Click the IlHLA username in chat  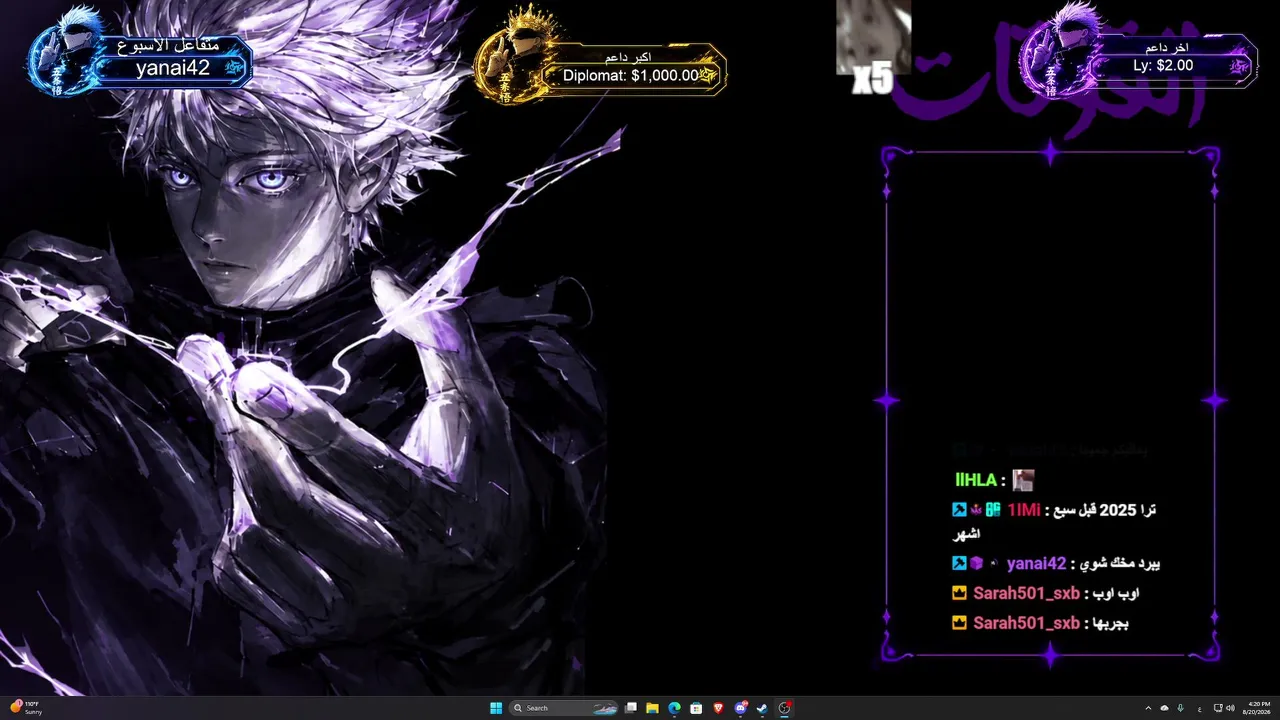pyautogui.click(x=976, y=480)
